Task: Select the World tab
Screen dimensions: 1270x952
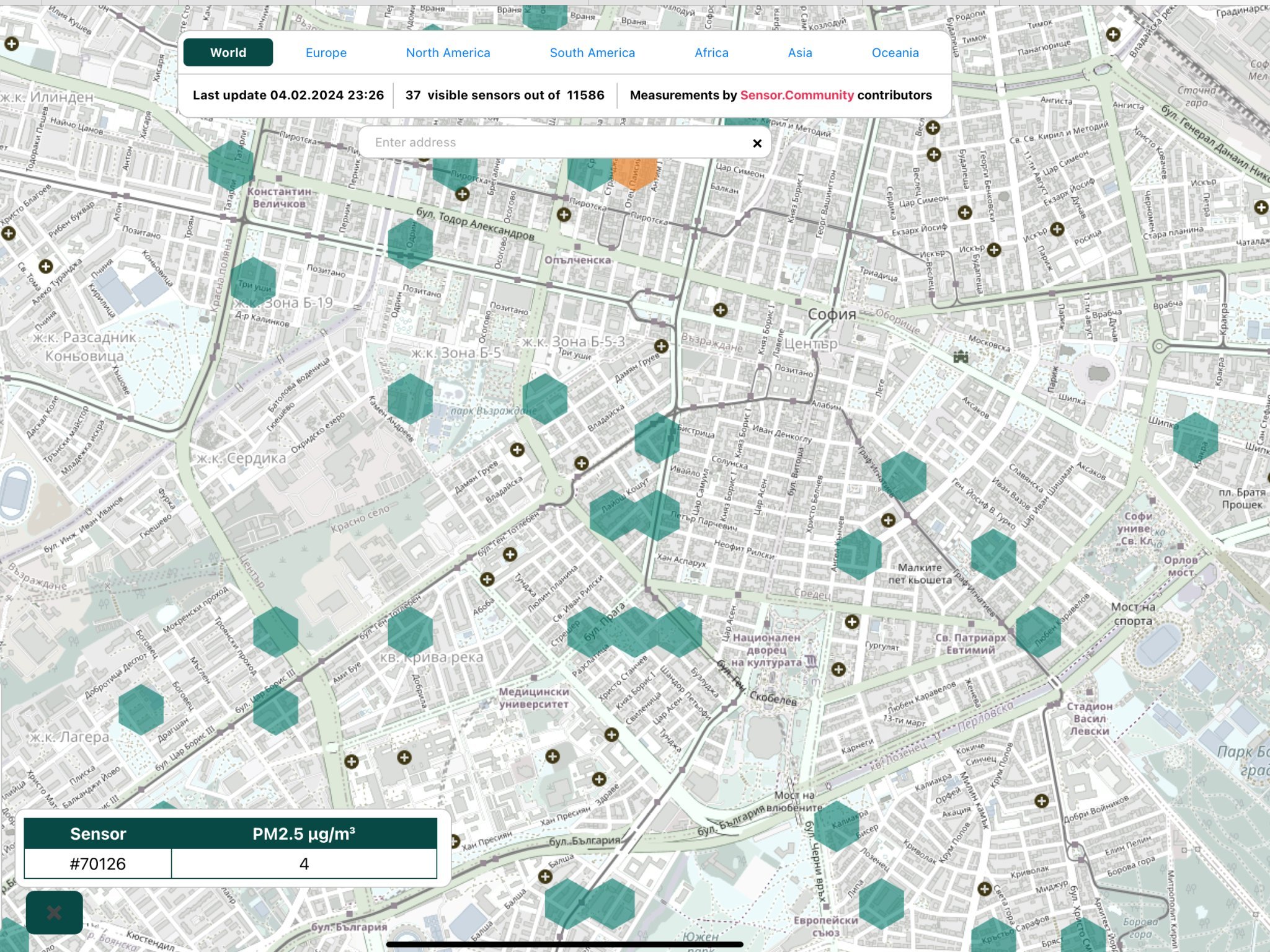Action: (x=228, y=53)
